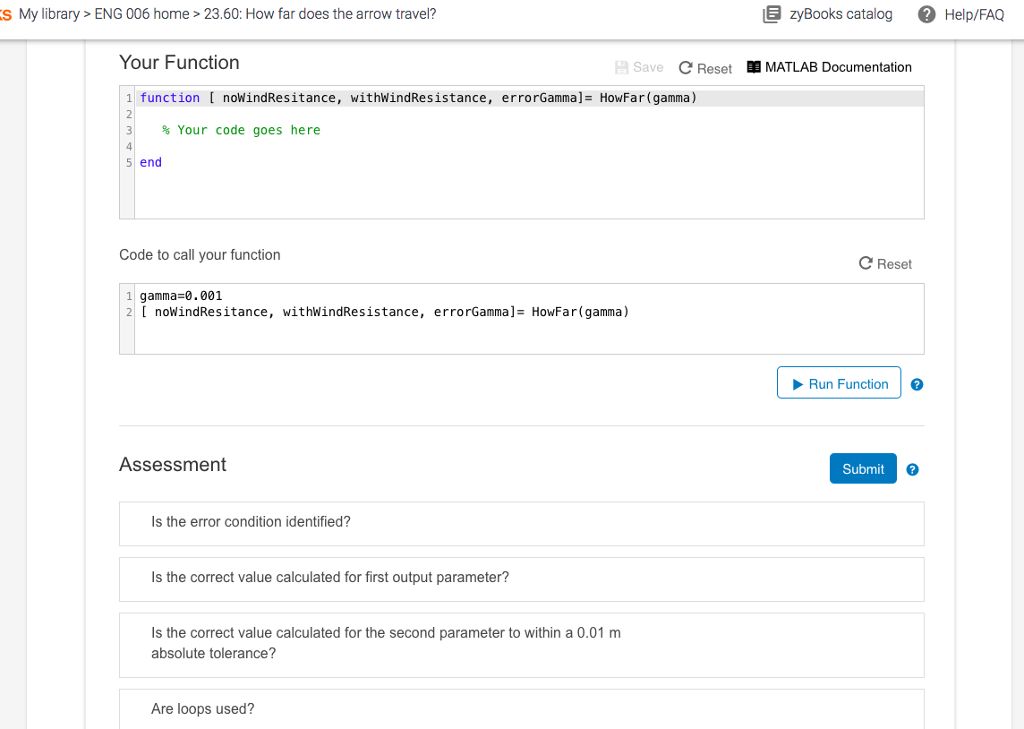Click help icon beside Run Function
This screenshot has width=1024, height=729.
point(917,385)
